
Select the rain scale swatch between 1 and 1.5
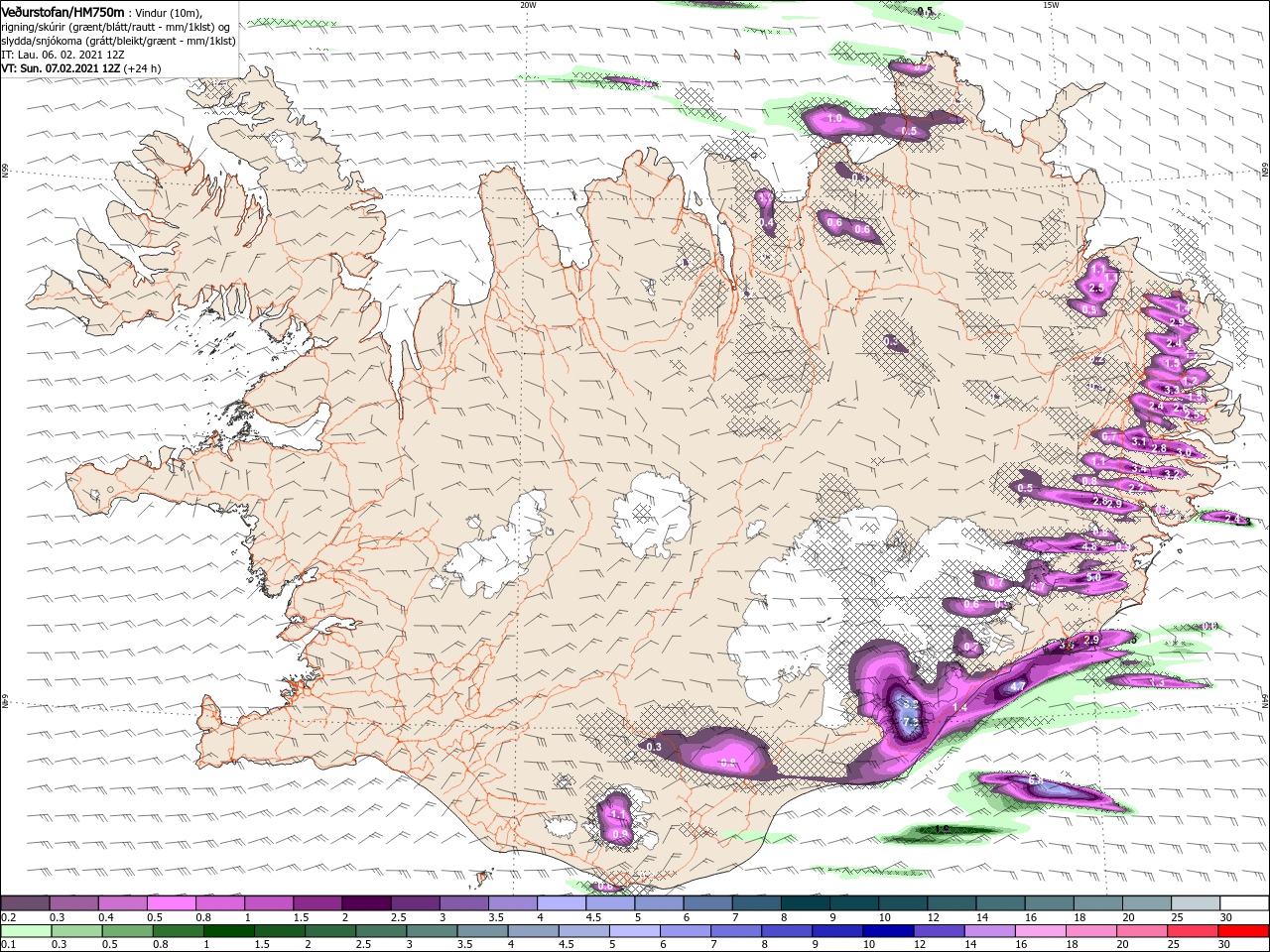pyautogui.click(x=229, y=931)
